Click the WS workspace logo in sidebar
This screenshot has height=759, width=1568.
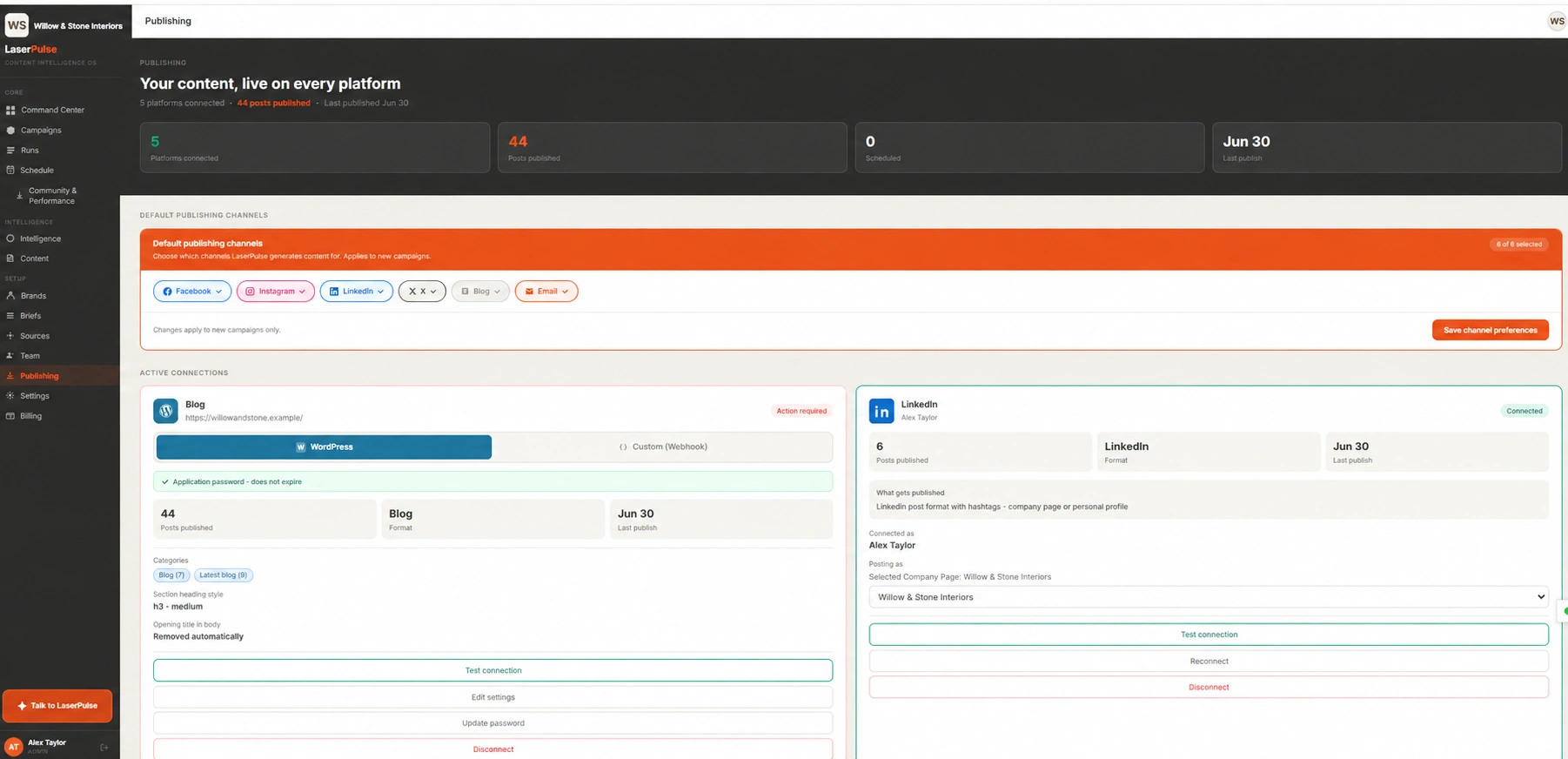tap(17, 25)
